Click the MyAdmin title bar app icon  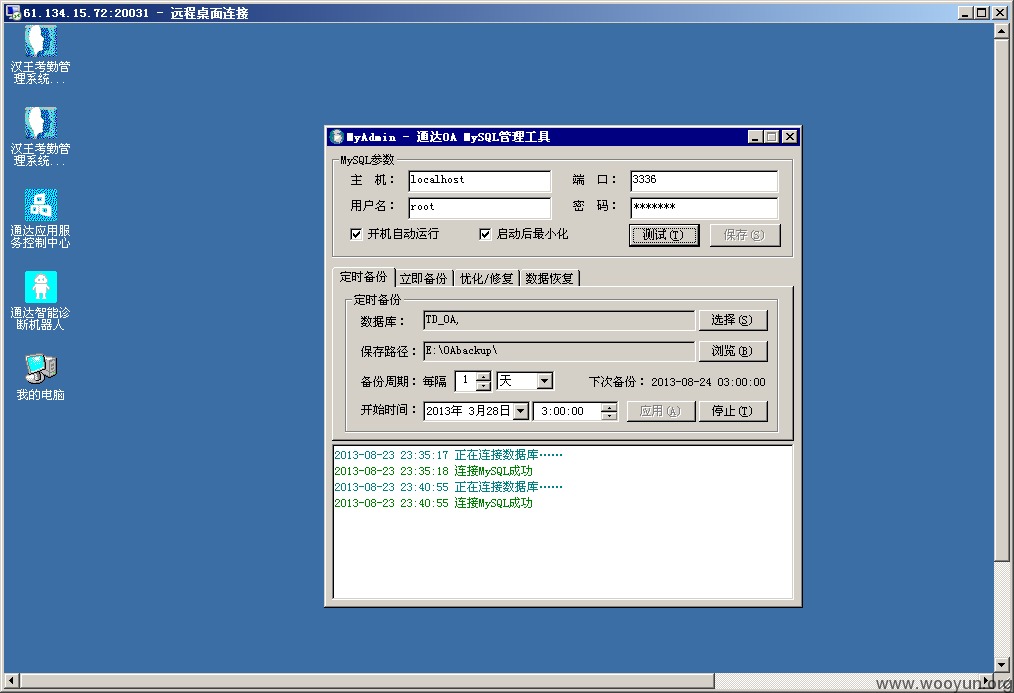(336, 137)
